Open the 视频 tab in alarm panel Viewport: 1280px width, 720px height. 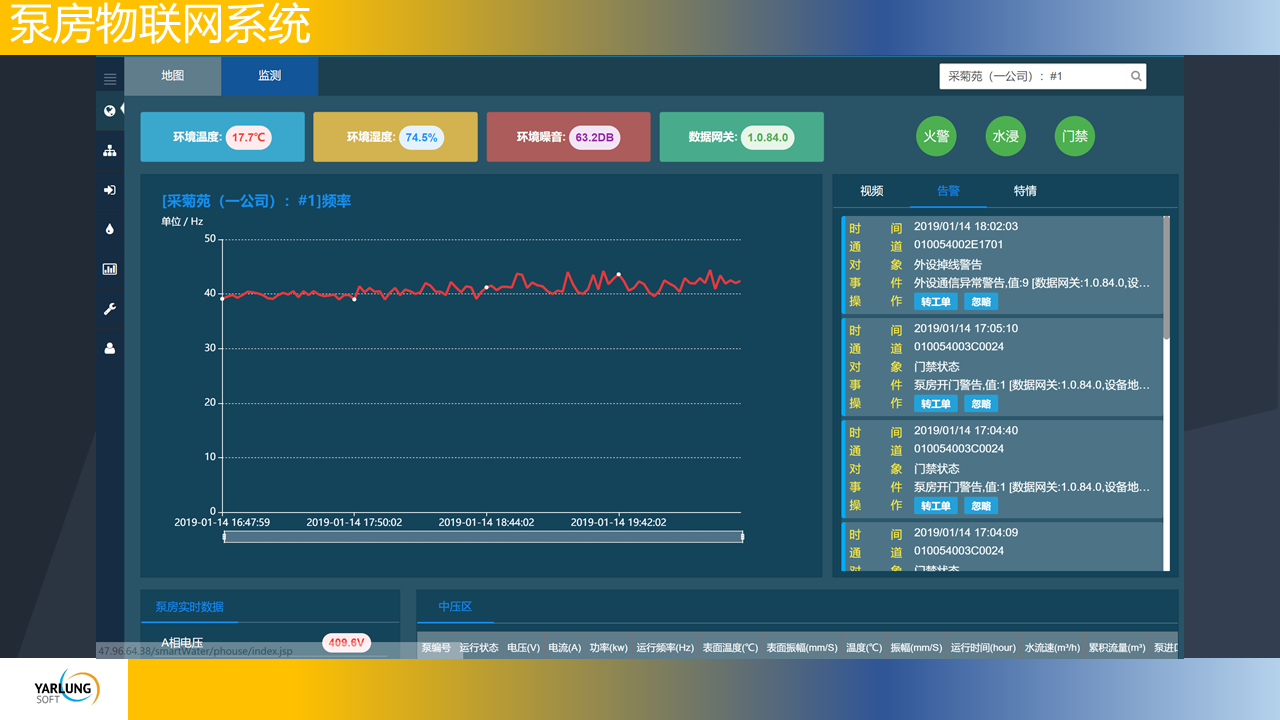[871, 191]
